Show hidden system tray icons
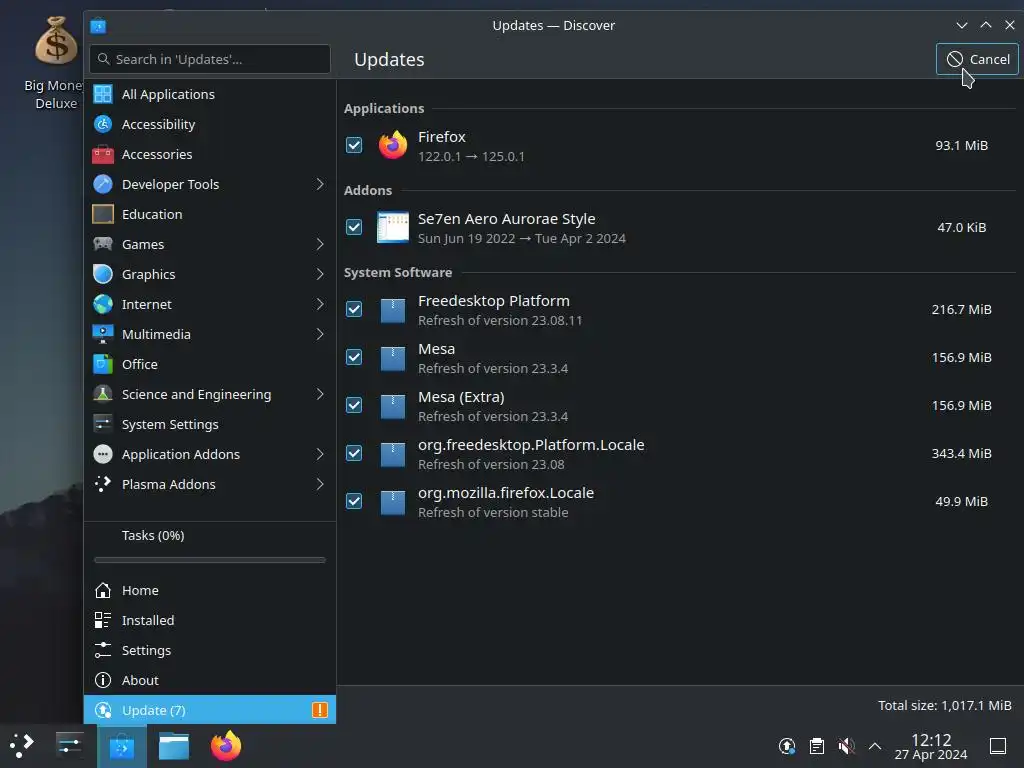This screenshot has width=1024, height=768. tap(875, 746)
